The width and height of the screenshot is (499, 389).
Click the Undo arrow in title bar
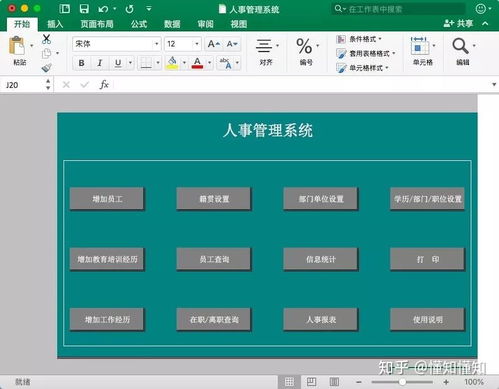point(103,9)
